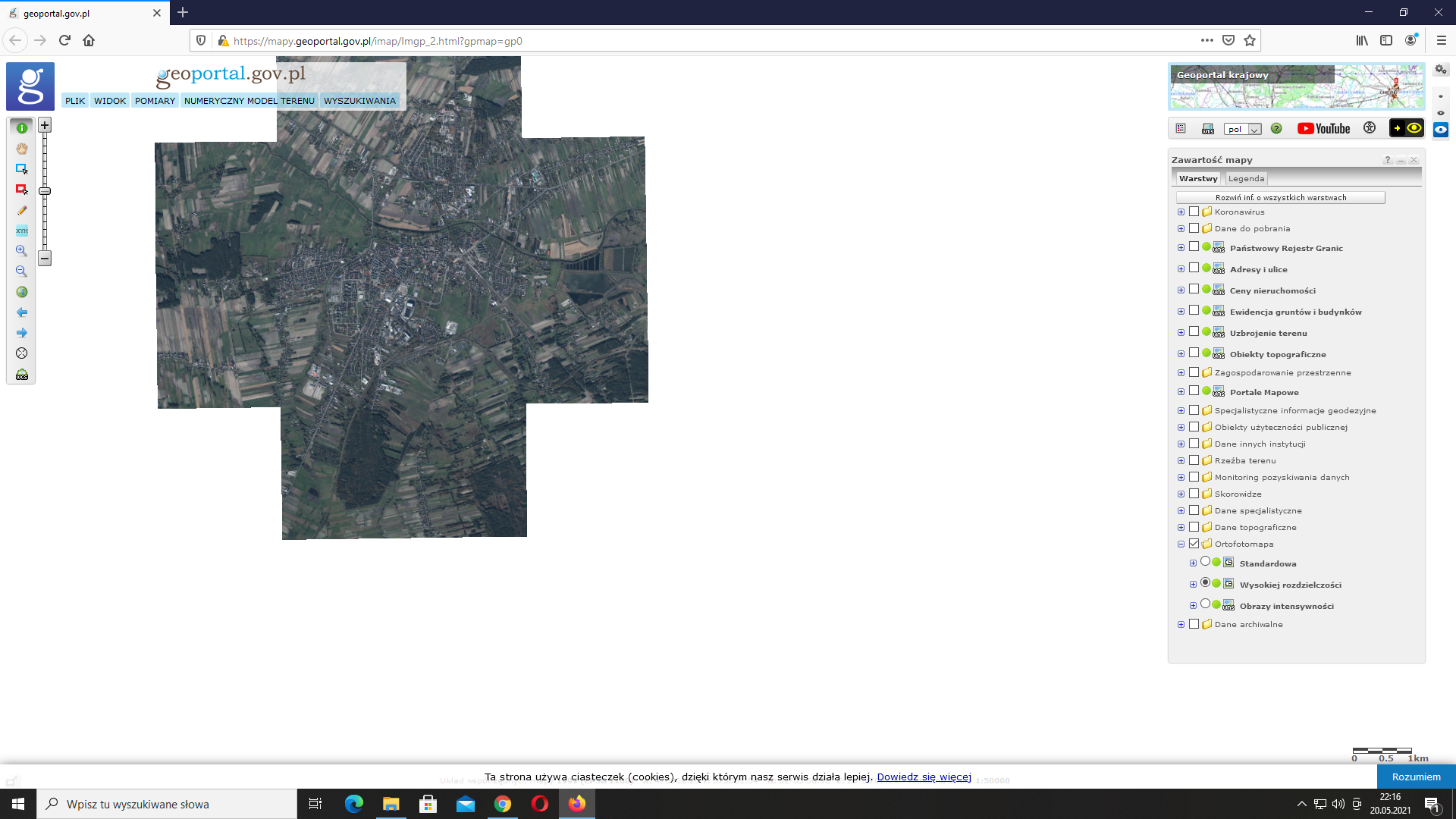This screenshot has width=1456, height=819.
Task: Go to previous map view arrow
Action: point(21,312)
